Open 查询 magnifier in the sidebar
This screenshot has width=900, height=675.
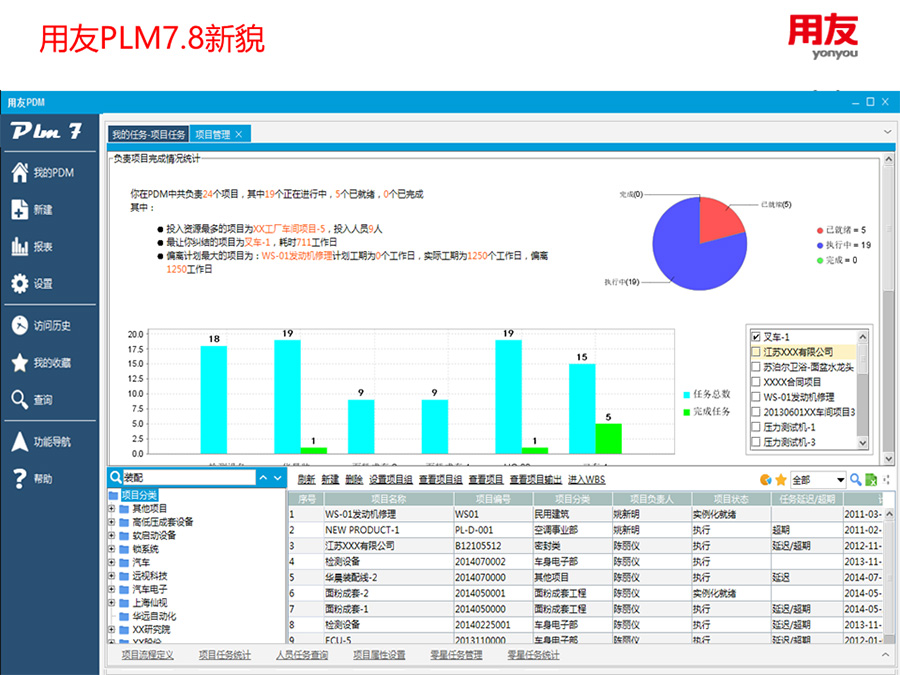[20, 399]
